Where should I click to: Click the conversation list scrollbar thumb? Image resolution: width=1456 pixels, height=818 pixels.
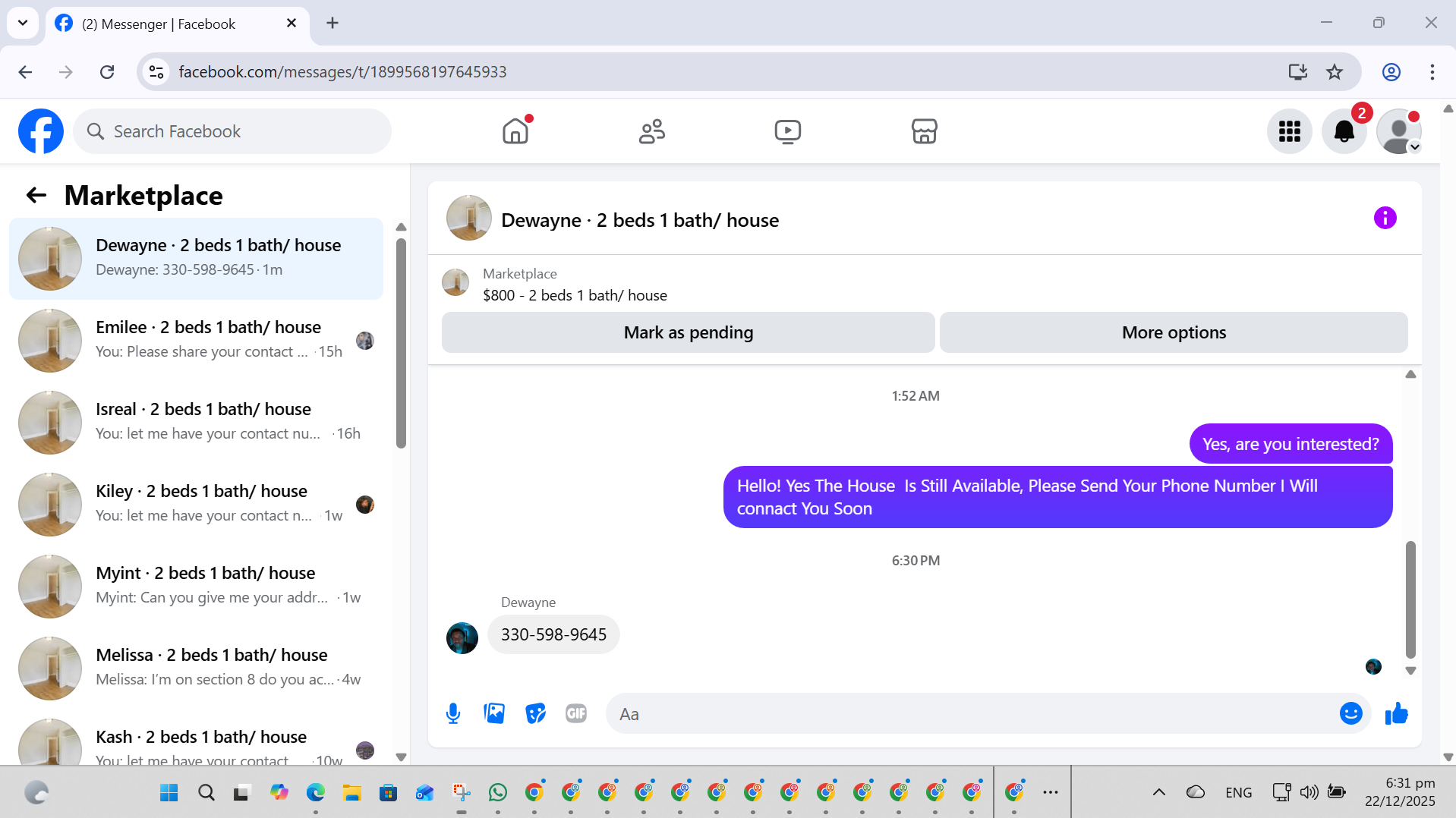(401, 343)
